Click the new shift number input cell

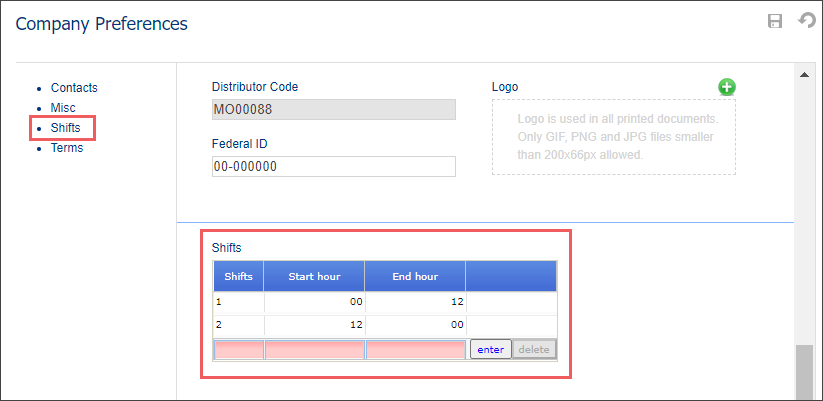click(x=238, y=350)
